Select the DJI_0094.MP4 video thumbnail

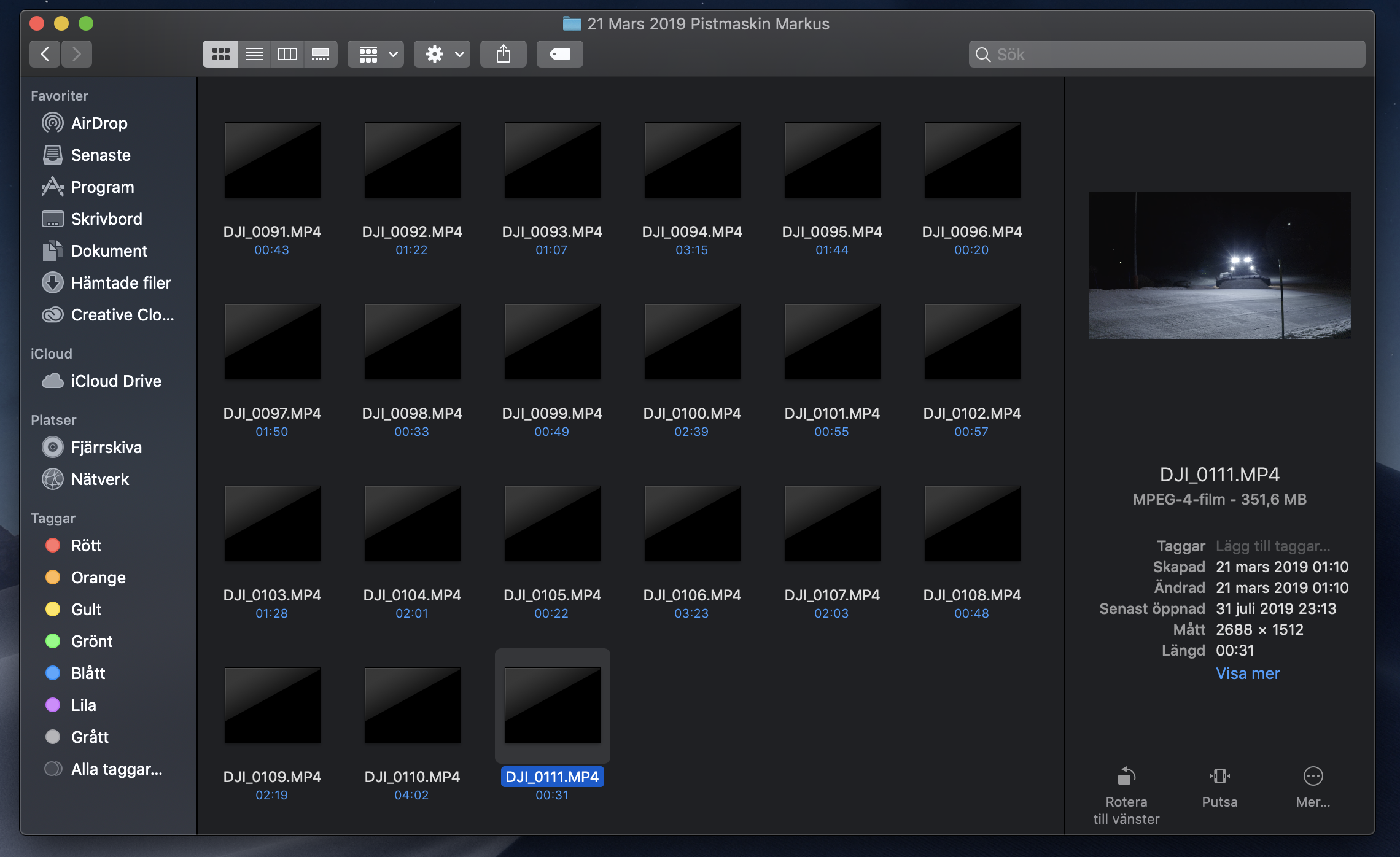(x=692, y=160)
